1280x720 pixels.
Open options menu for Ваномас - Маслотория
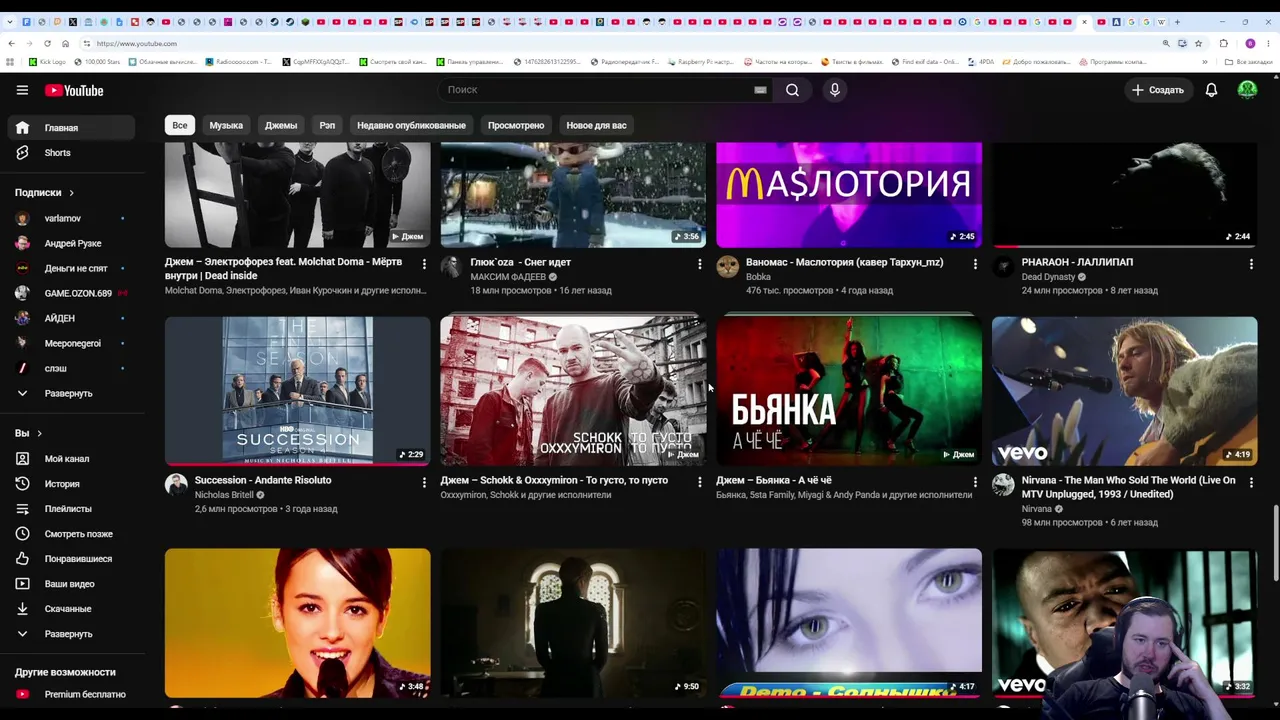(x=975, y=264)
